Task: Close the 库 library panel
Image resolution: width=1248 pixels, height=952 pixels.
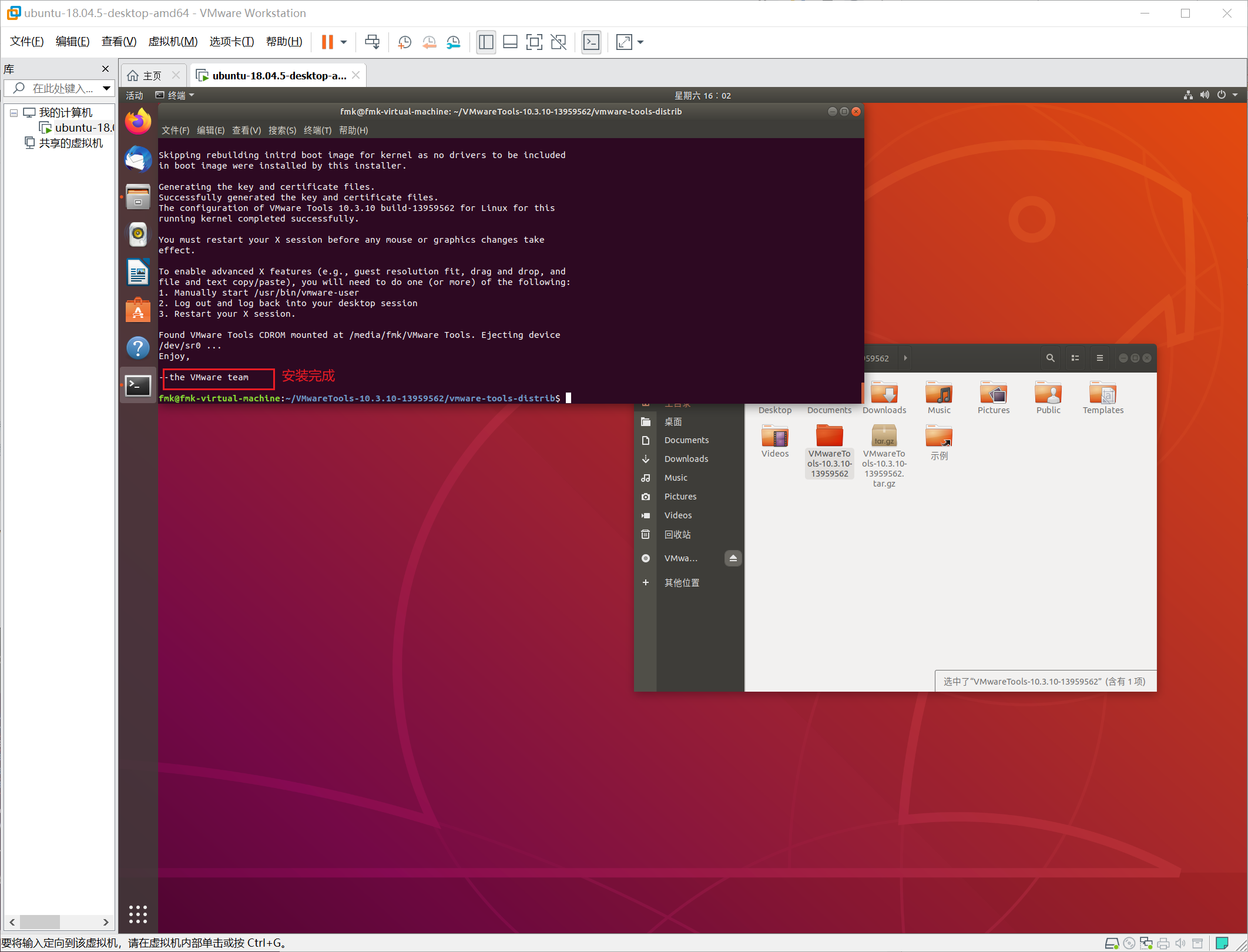Action: coord(106,69)
